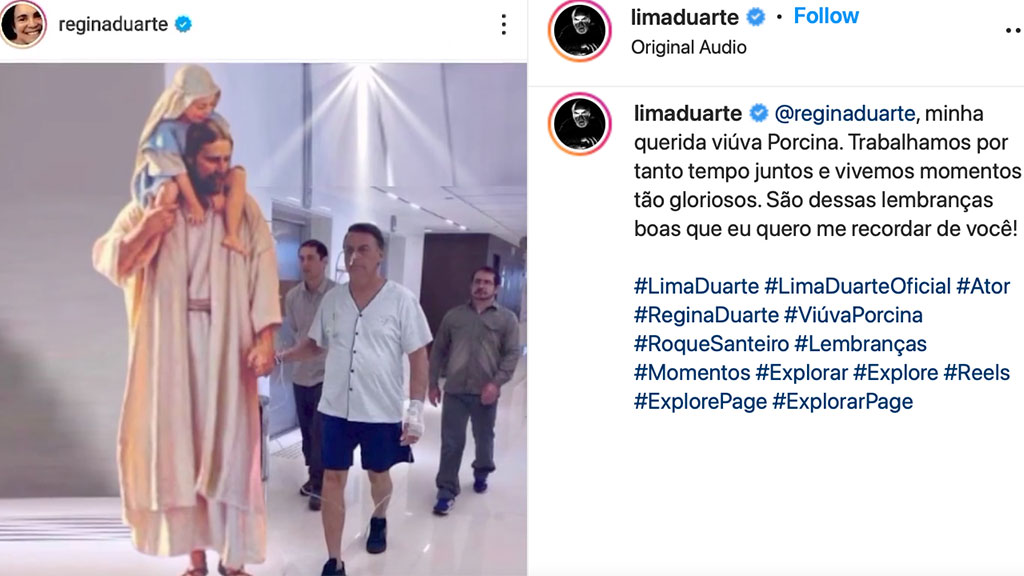This screenshot has width=1024, height=576.
Task: Open limaduarte avatar beside the caption
Action: click(x=579, y=123)
